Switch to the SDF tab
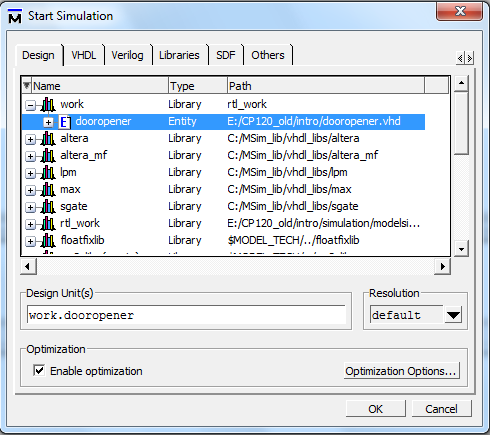 click(226, 55)
